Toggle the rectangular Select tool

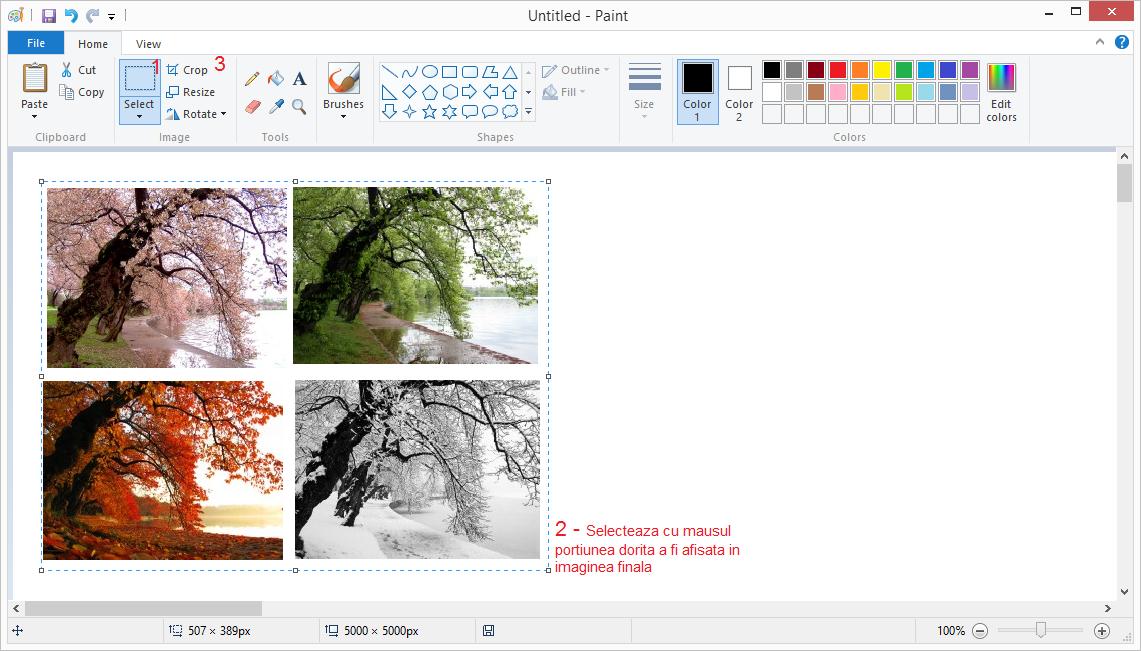[x=139, y=79]
